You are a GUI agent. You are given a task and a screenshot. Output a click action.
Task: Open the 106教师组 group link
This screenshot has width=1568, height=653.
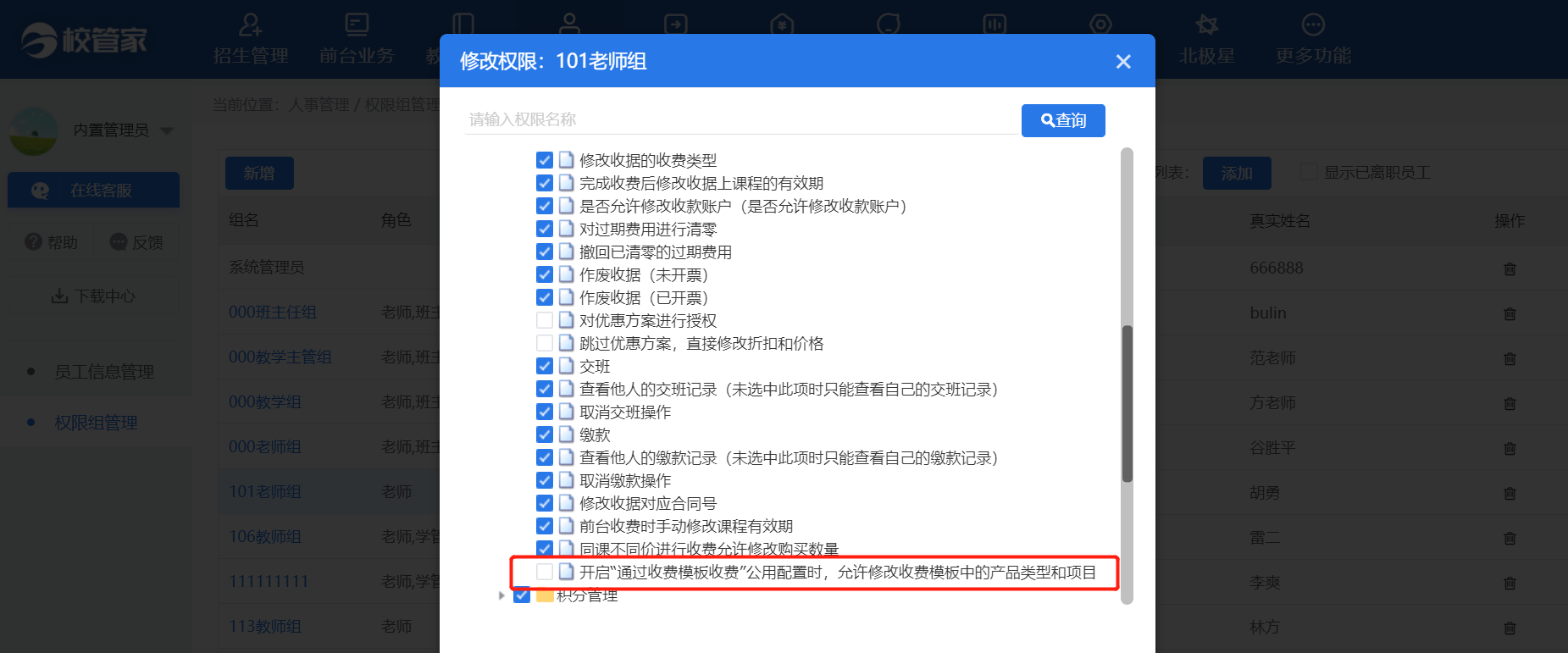[265, 537]
